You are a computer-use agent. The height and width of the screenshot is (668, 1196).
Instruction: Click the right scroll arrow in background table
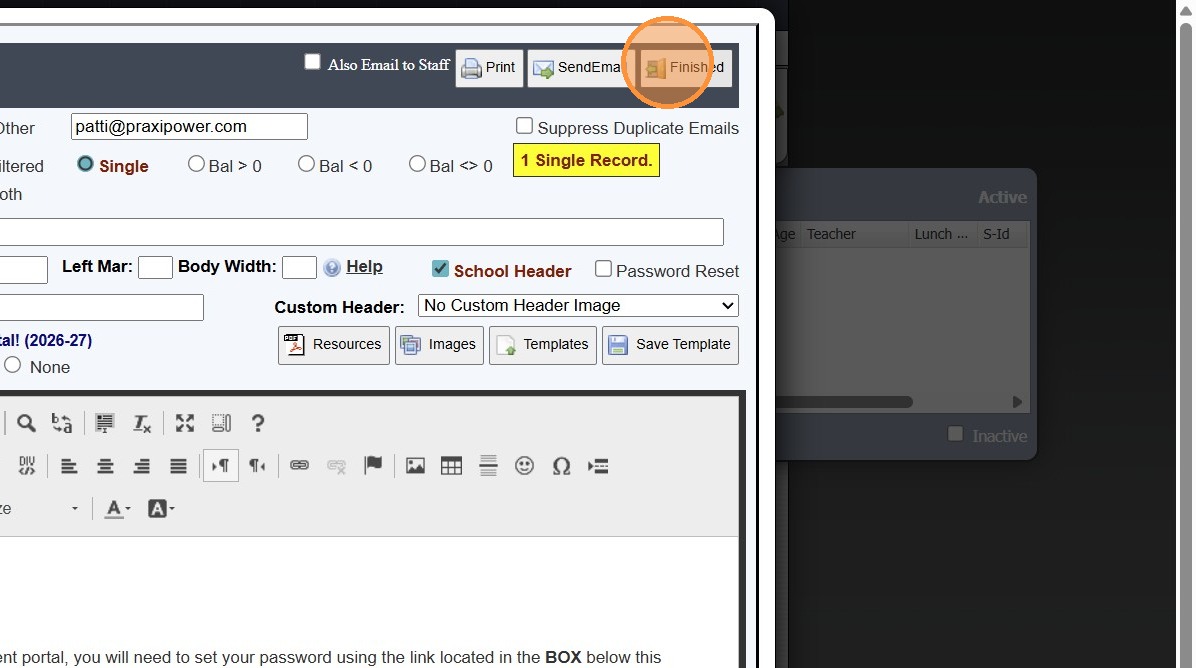coord(1017,402)
